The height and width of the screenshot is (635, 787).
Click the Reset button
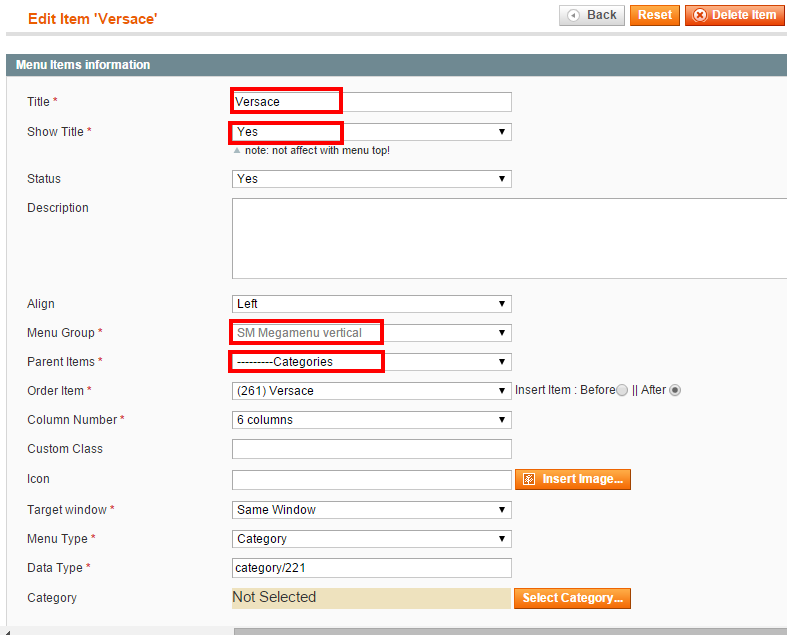pos(654,15)
